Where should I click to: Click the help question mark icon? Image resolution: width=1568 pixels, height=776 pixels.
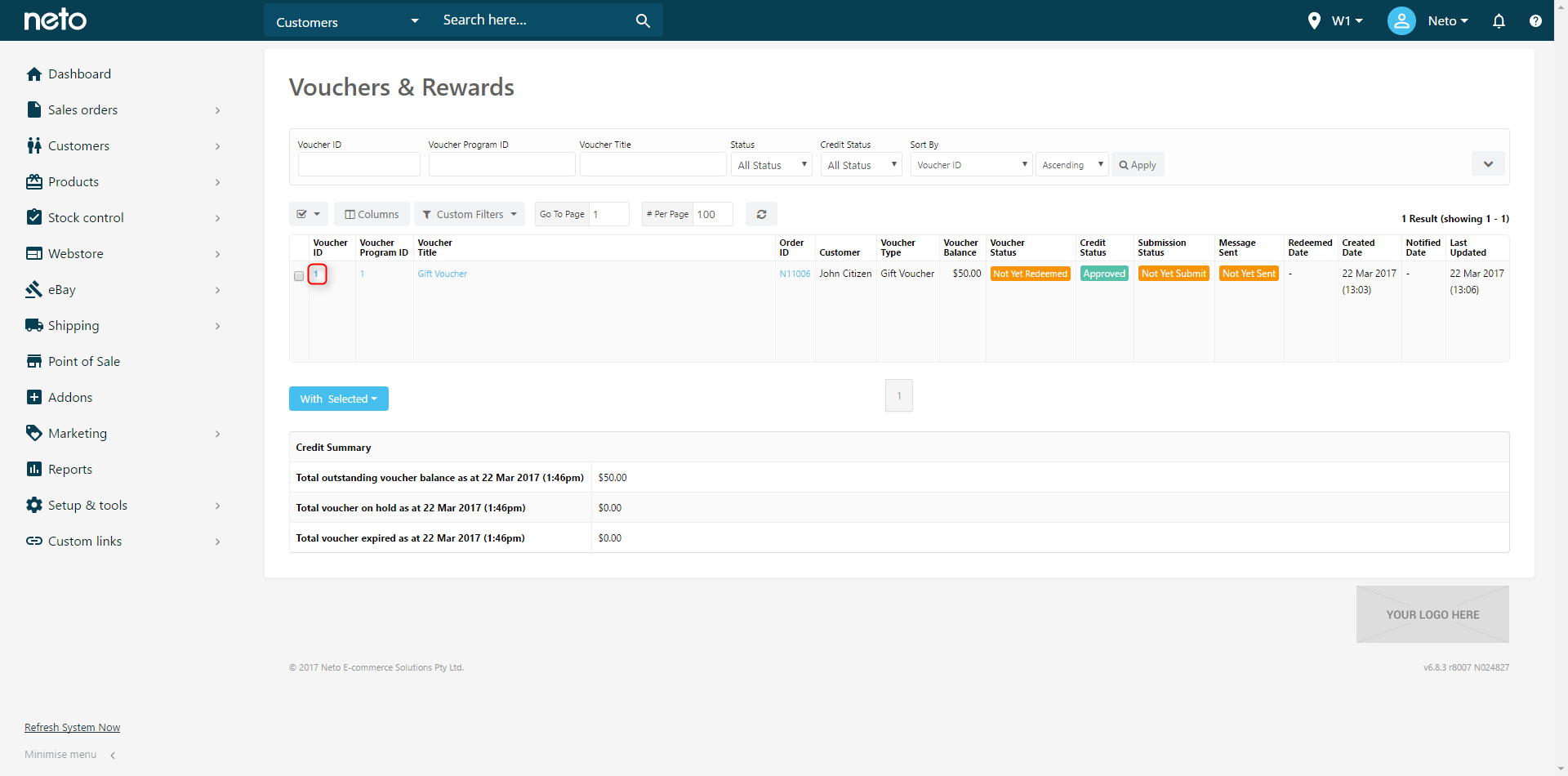1535,21
